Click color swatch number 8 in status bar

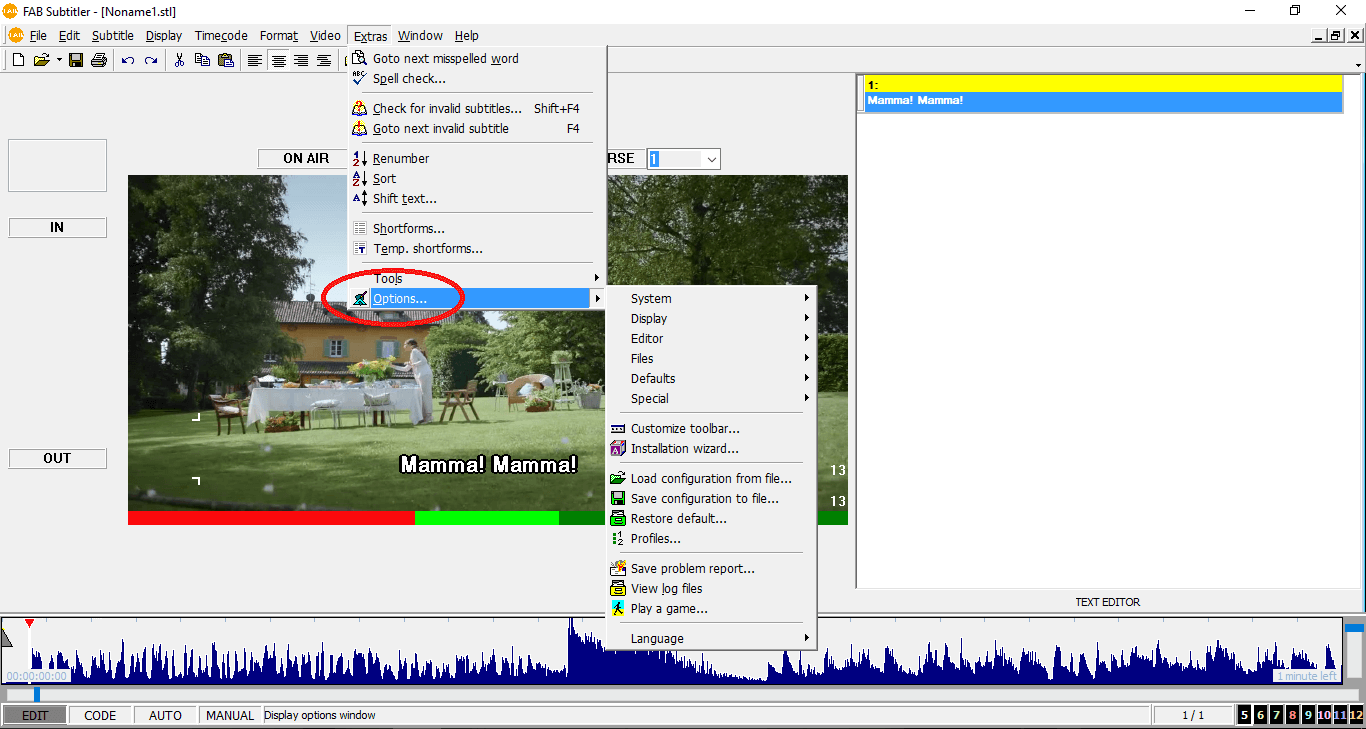tap(1292, 715)
